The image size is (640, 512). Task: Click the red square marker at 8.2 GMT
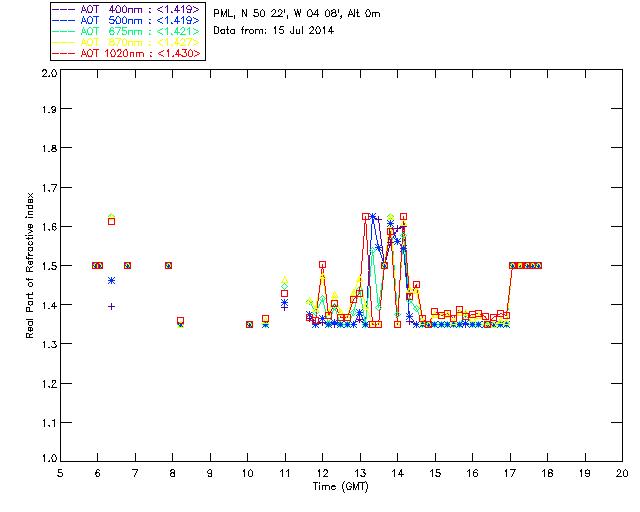click(180, 321)
